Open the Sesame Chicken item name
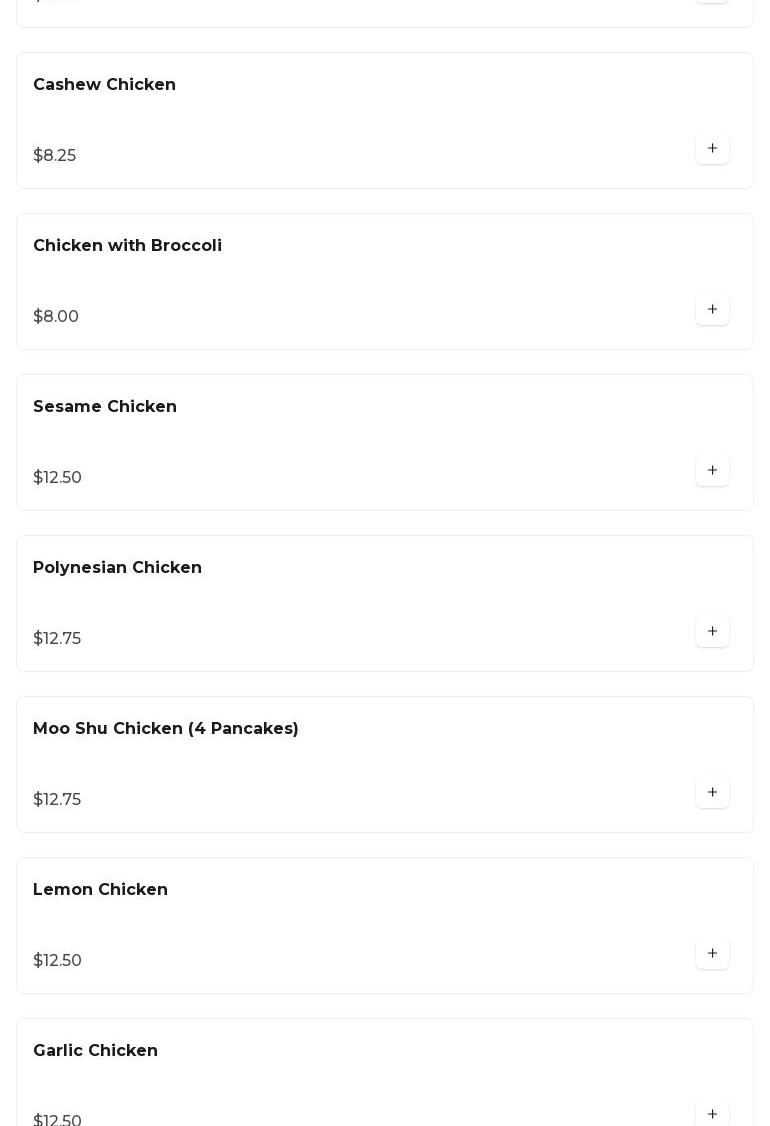 click(x=105, y=407)
